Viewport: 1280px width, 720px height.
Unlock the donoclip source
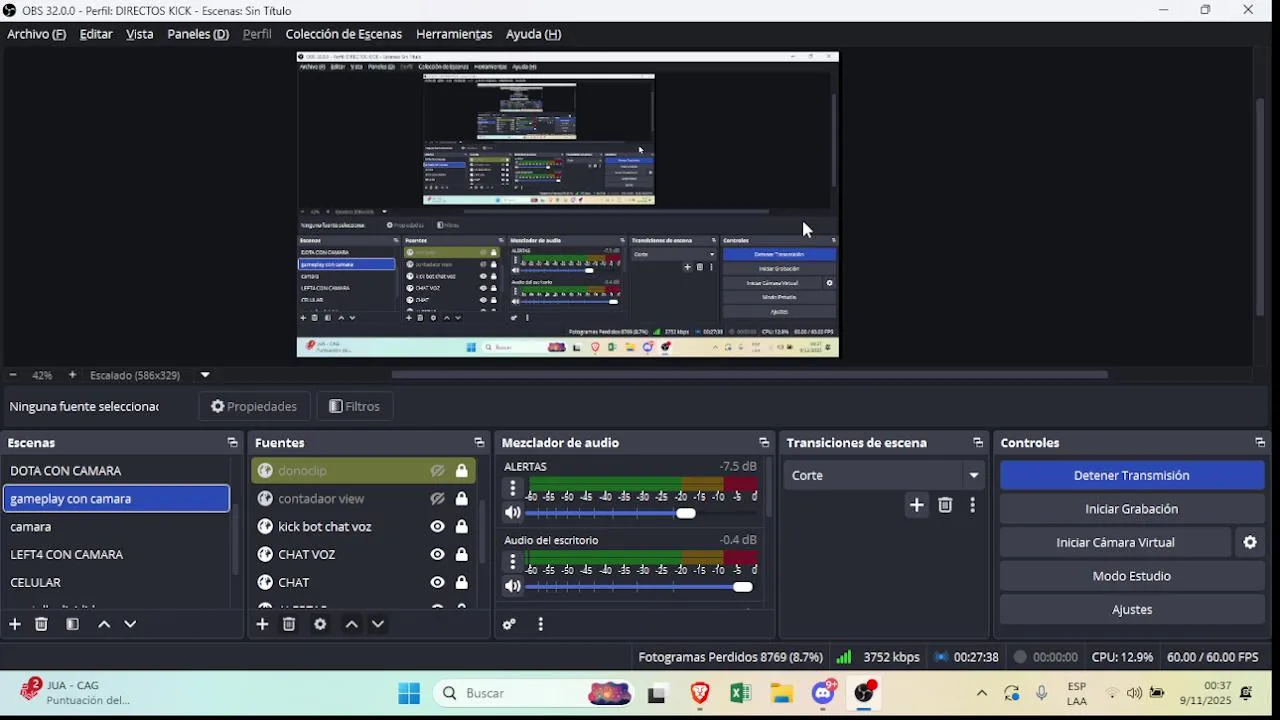point(462,471)
